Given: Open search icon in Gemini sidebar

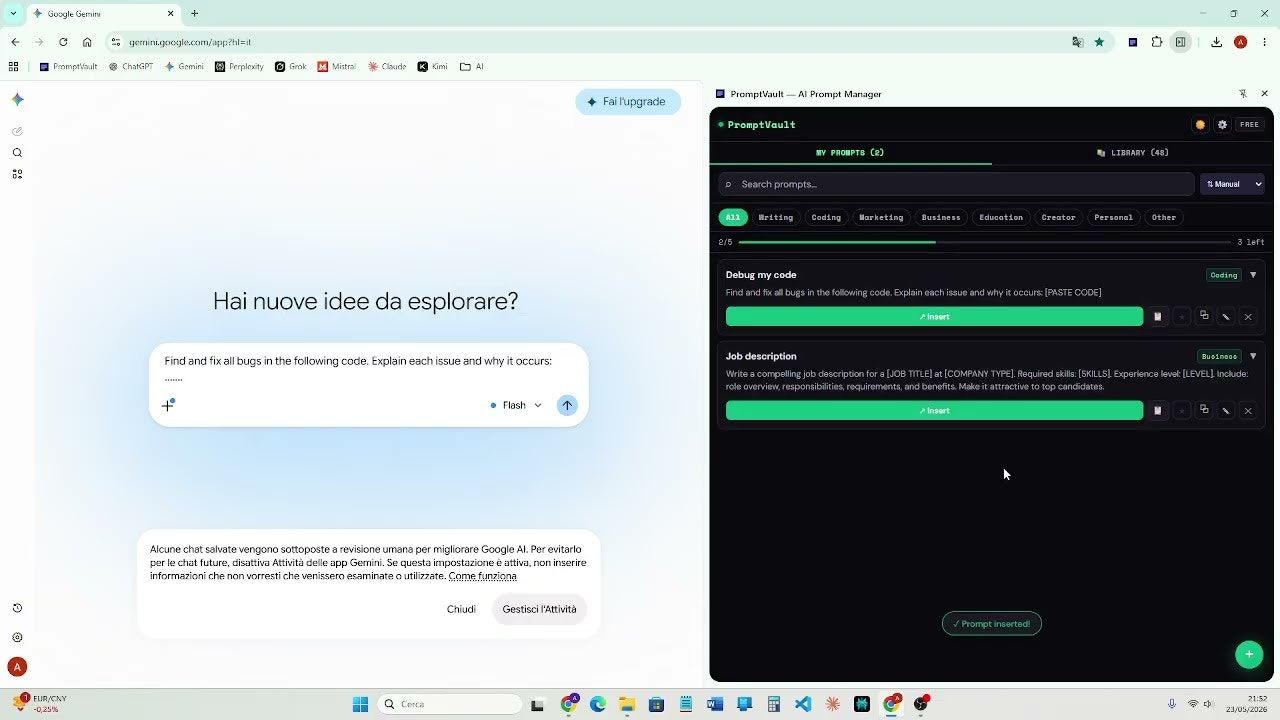Looking at the screenshot, I should [17, 153].
